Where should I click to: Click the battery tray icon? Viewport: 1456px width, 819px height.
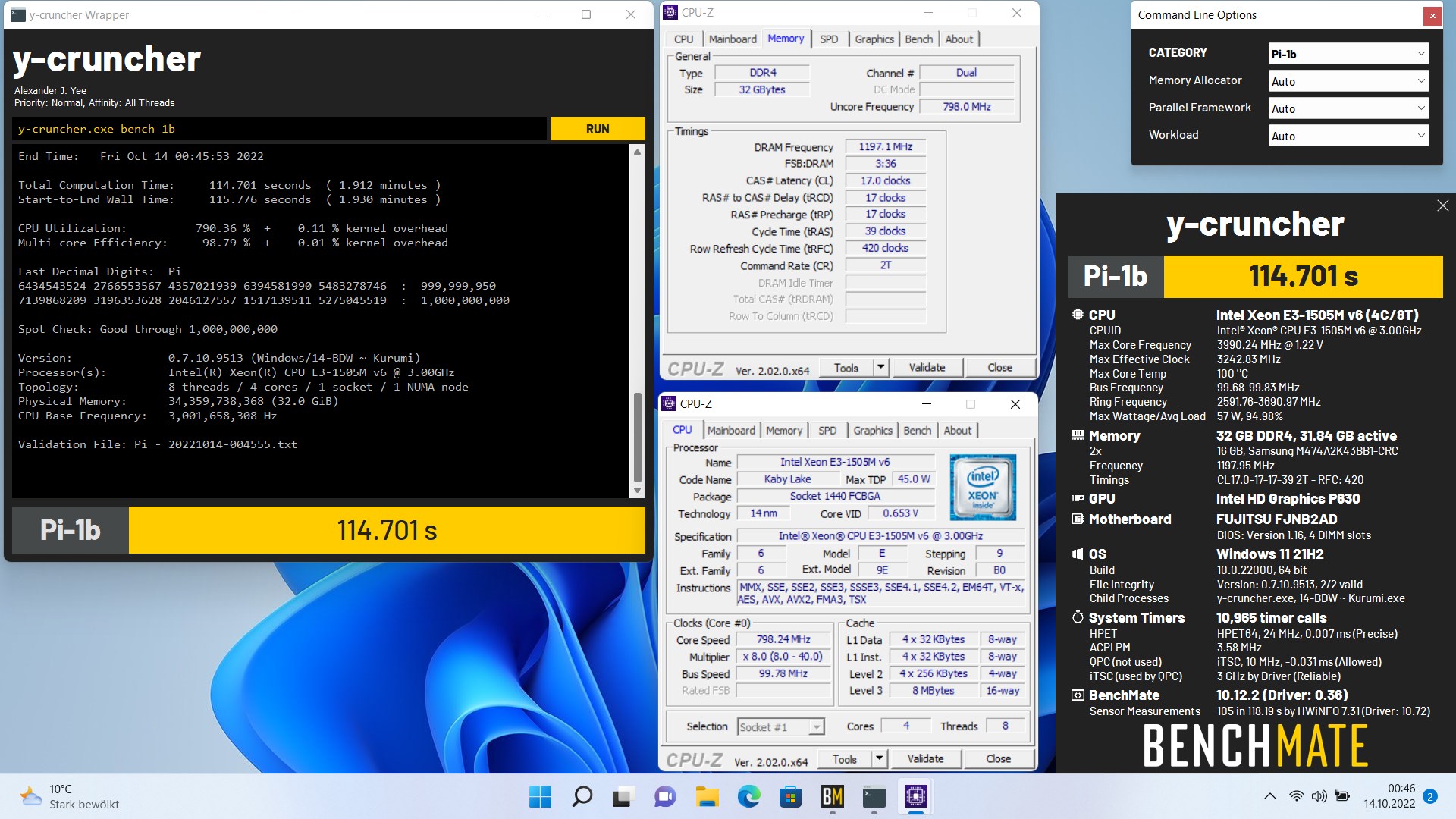pos(1342,796)
